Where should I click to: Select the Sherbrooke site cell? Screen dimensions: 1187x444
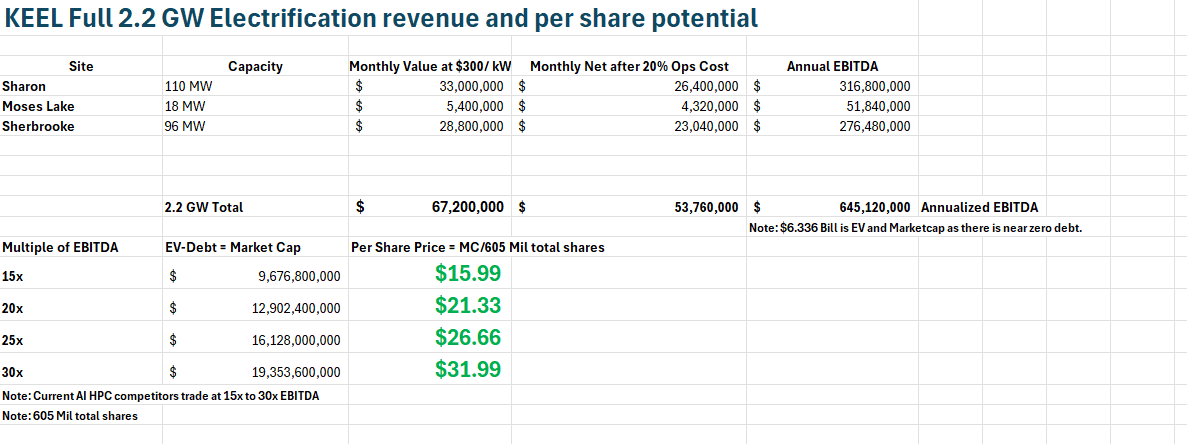pos(81,126)
